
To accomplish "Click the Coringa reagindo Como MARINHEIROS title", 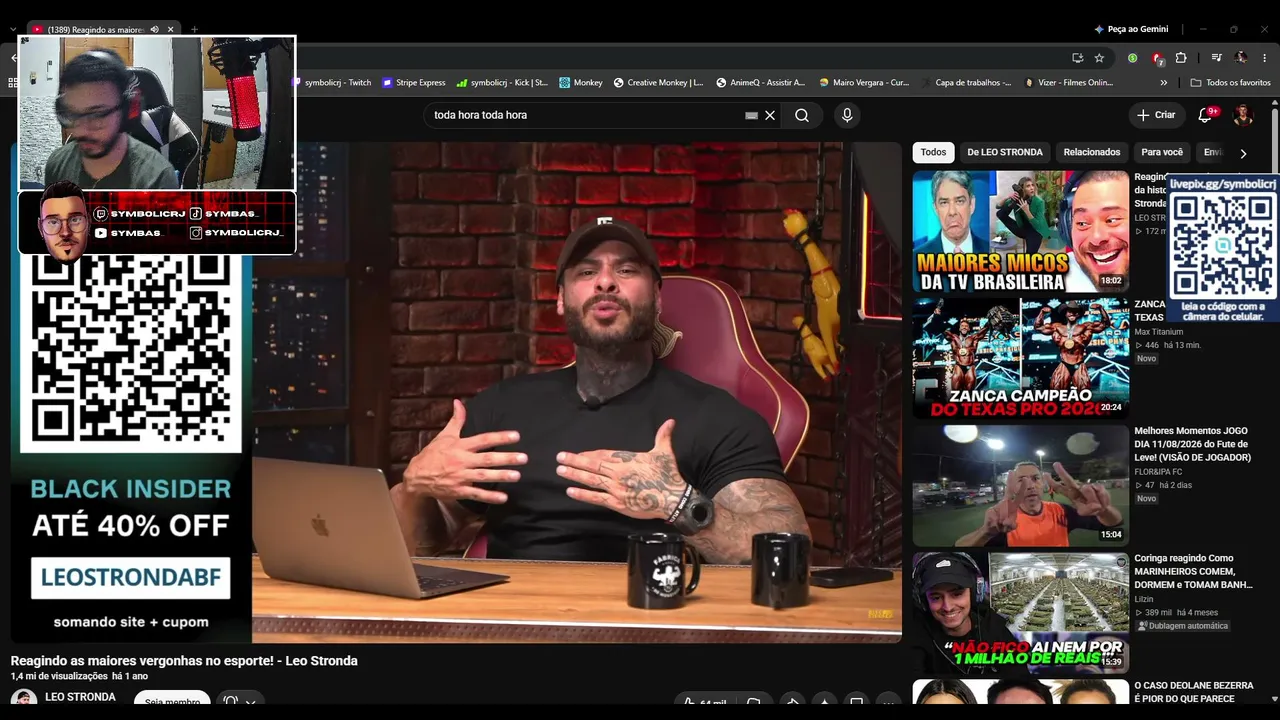I will pyautogui.click(x=1193, y=571).
